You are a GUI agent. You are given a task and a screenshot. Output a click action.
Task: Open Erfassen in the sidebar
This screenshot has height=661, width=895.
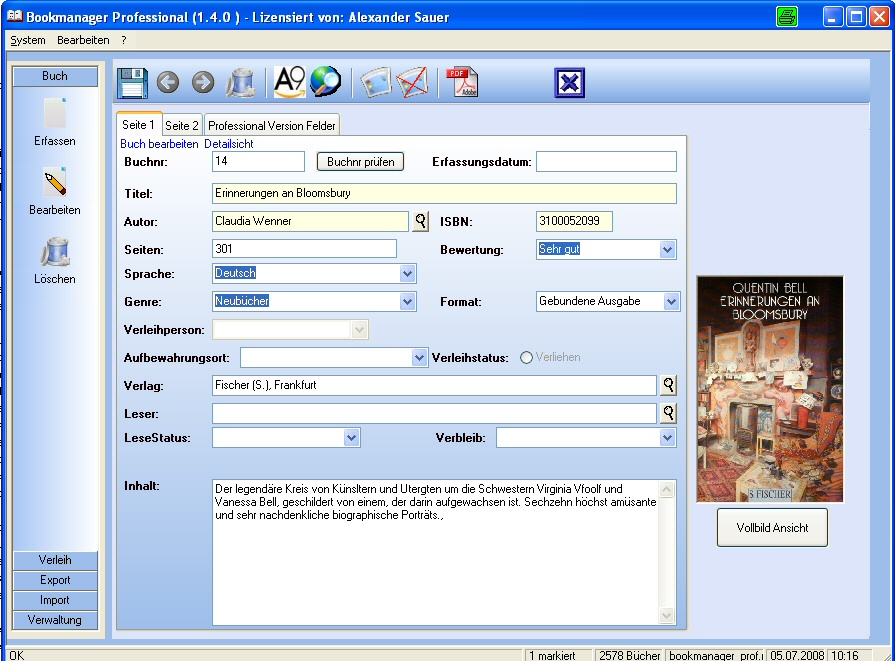click(55, 123)
